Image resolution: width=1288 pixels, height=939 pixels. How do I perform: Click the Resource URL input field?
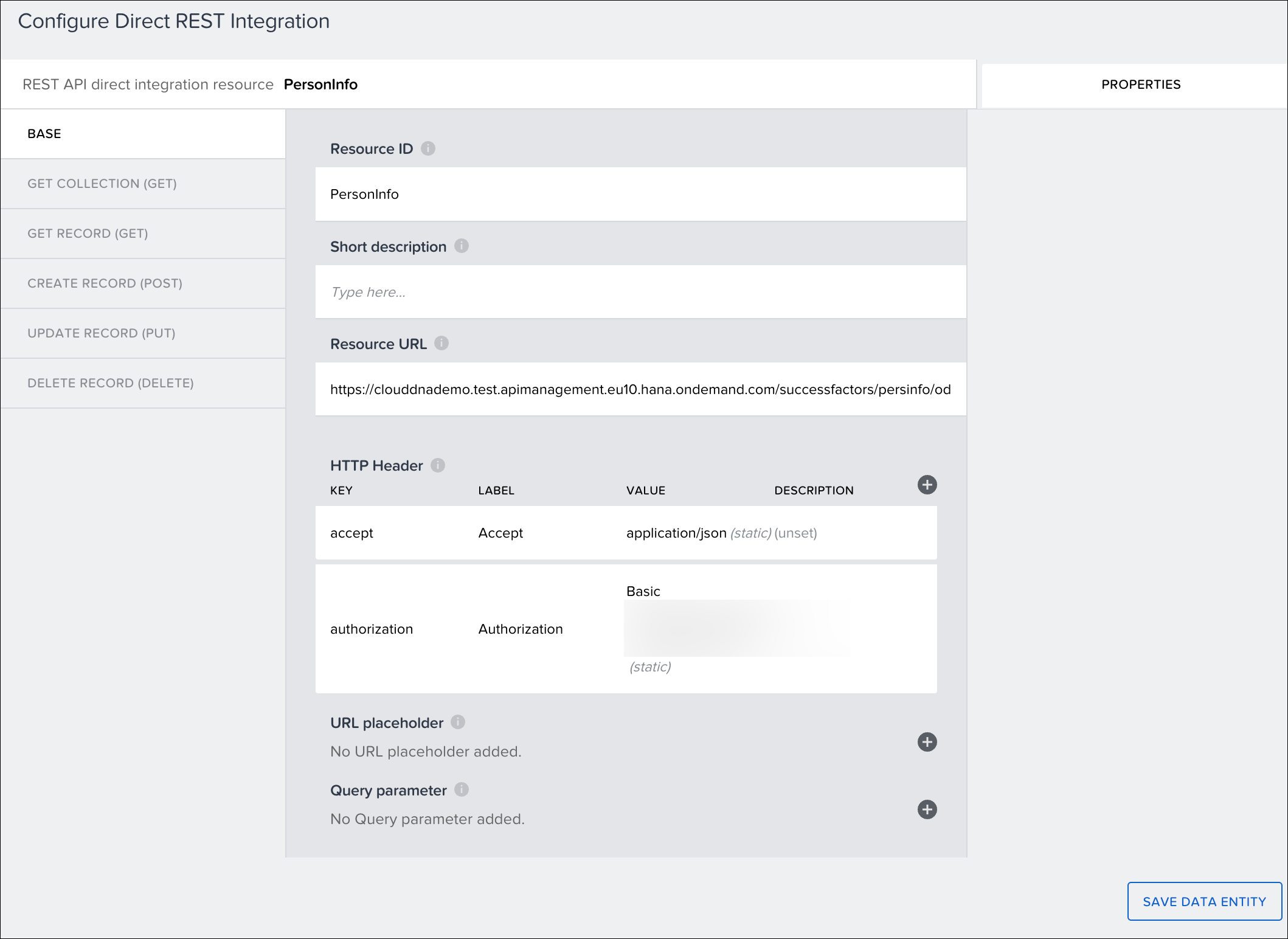[x=640, y=389]
